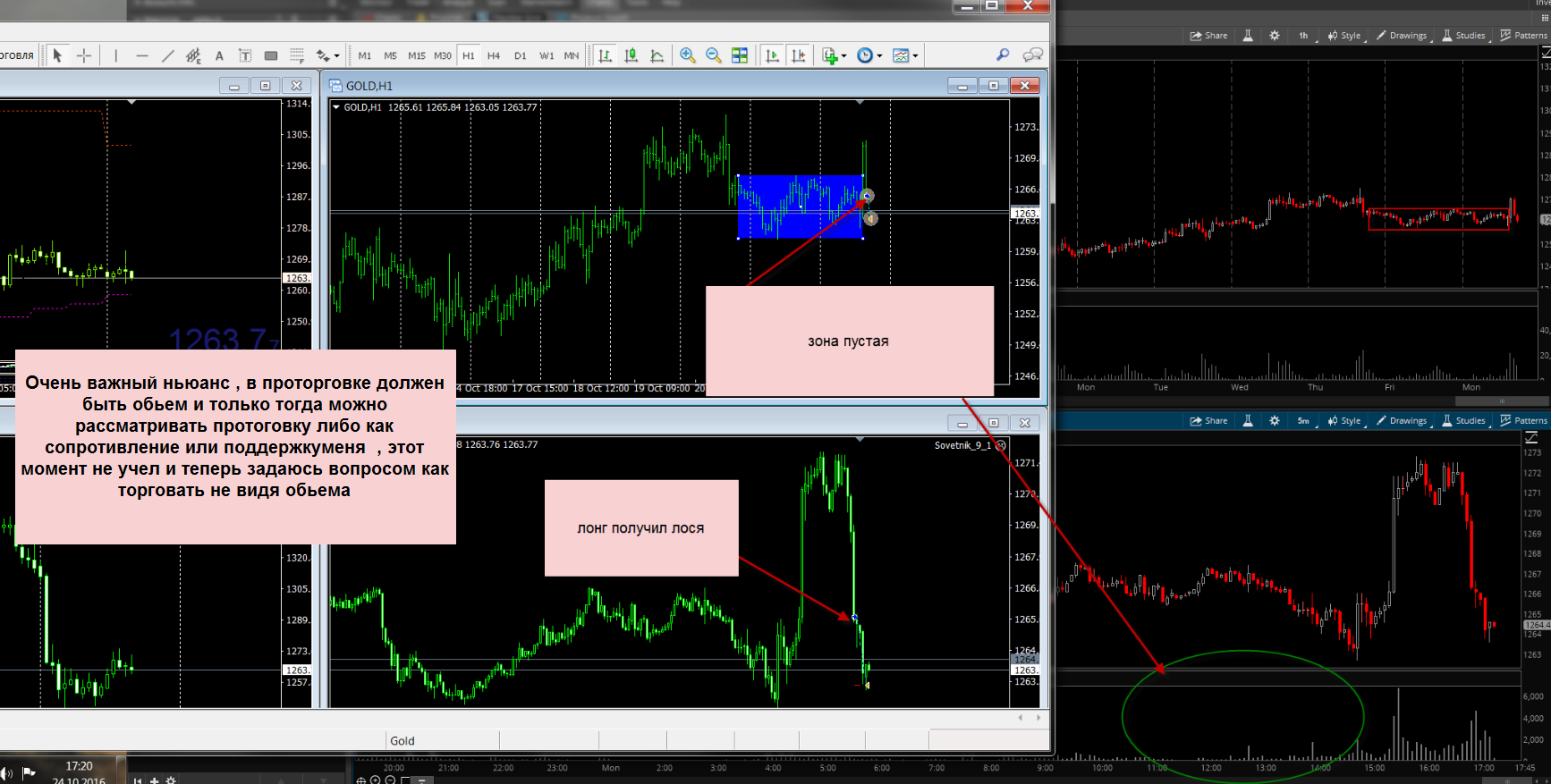The width and height of the screenshot is (1551, 784).
Task: Open the periods clock dropdown
Action: tap(869, 55)
